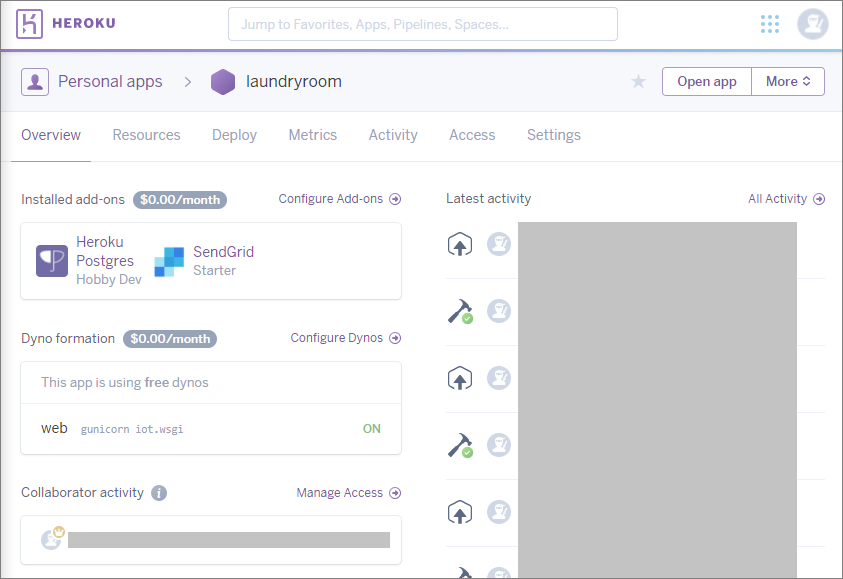
Task: Click the third deploy icon in Latest activity
Action: (460, 512)
